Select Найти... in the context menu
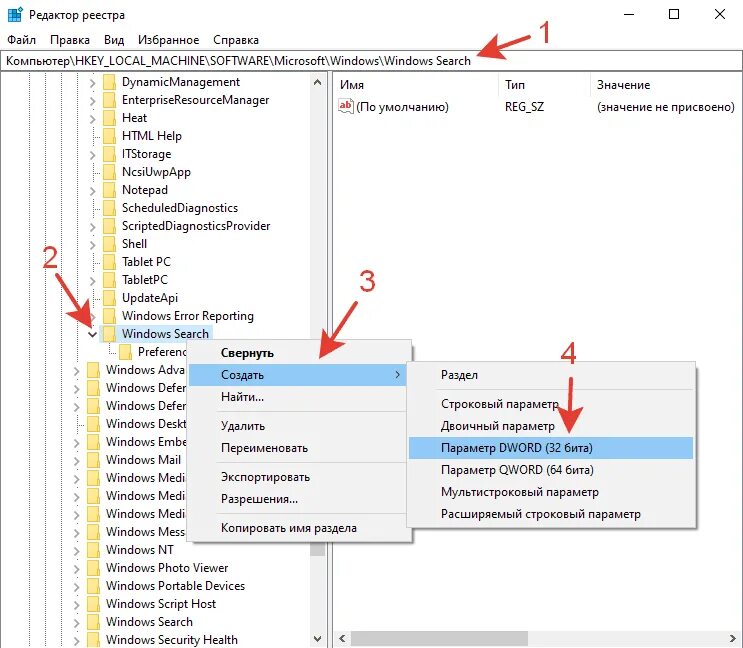The image size is (743, 648). pos(298,396)
